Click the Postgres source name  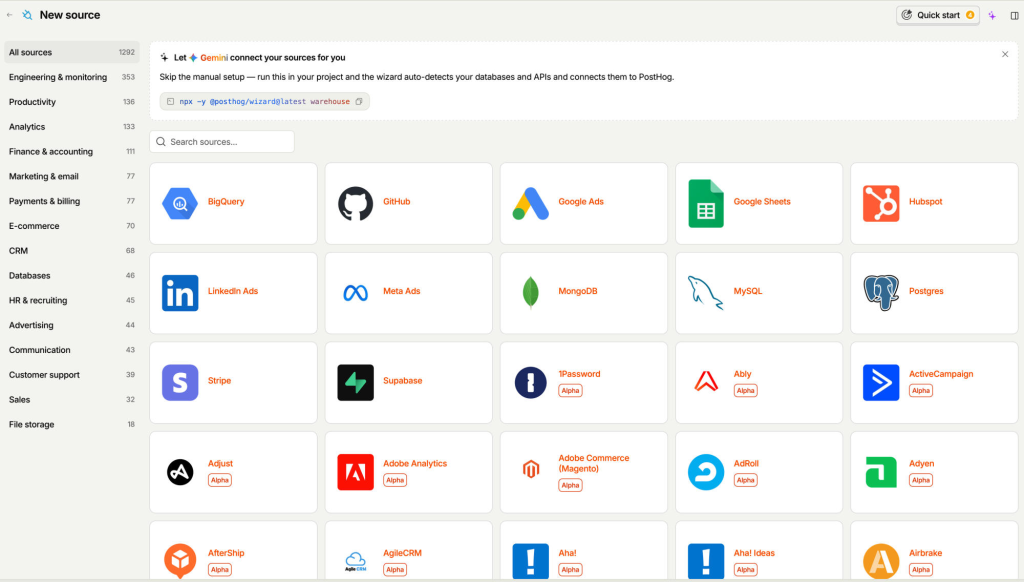(x=926, y=291)
